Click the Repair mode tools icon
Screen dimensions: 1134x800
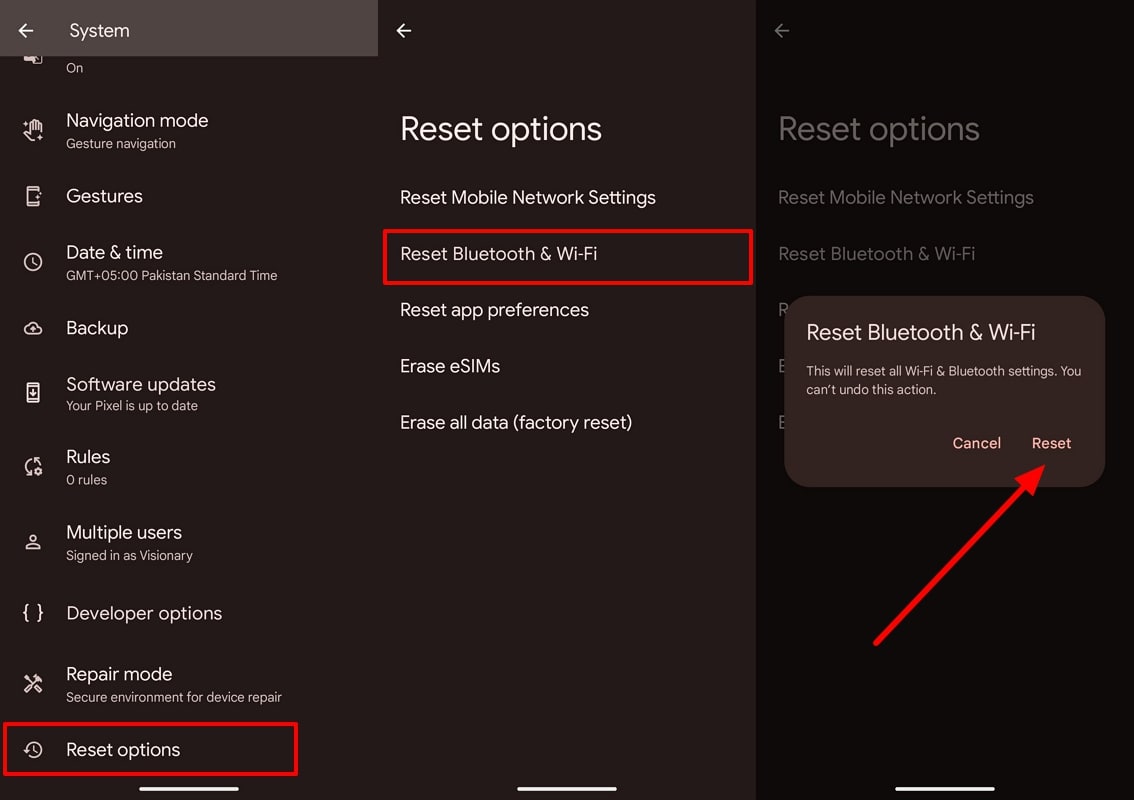33,684
